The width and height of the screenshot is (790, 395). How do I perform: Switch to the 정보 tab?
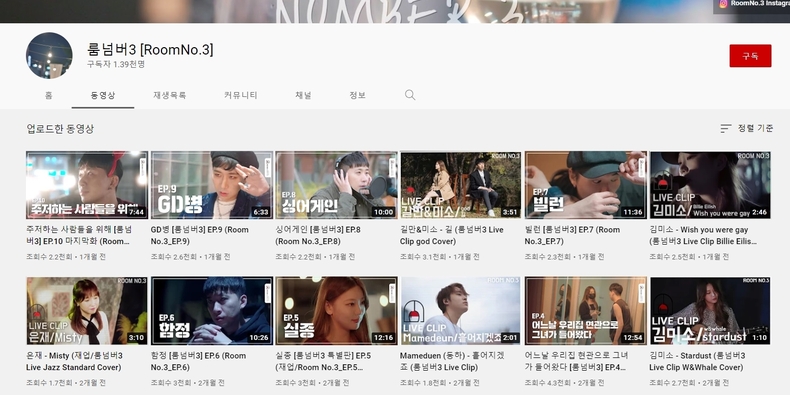357,95
